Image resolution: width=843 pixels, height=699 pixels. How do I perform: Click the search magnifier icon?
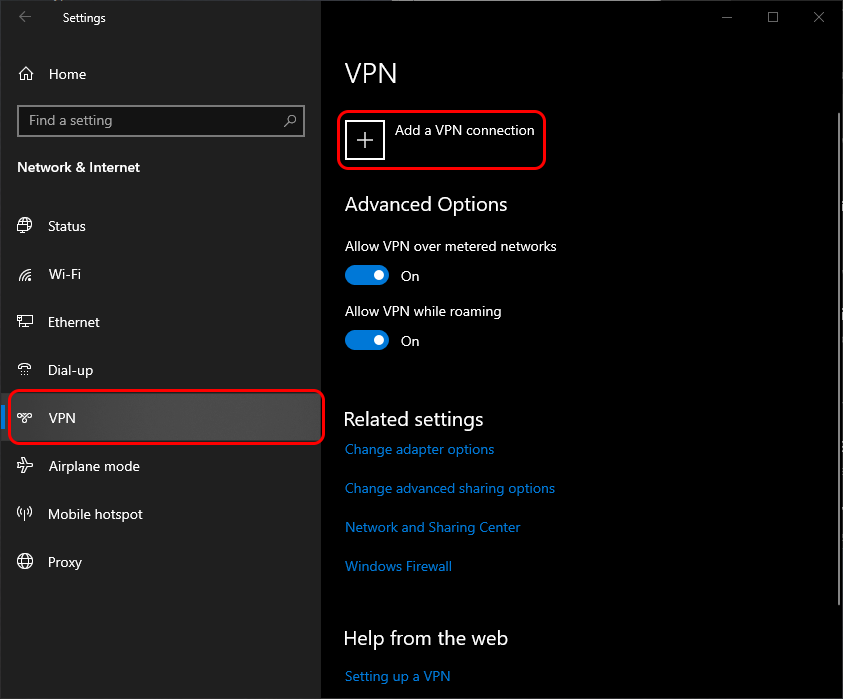tap(290, 121)
